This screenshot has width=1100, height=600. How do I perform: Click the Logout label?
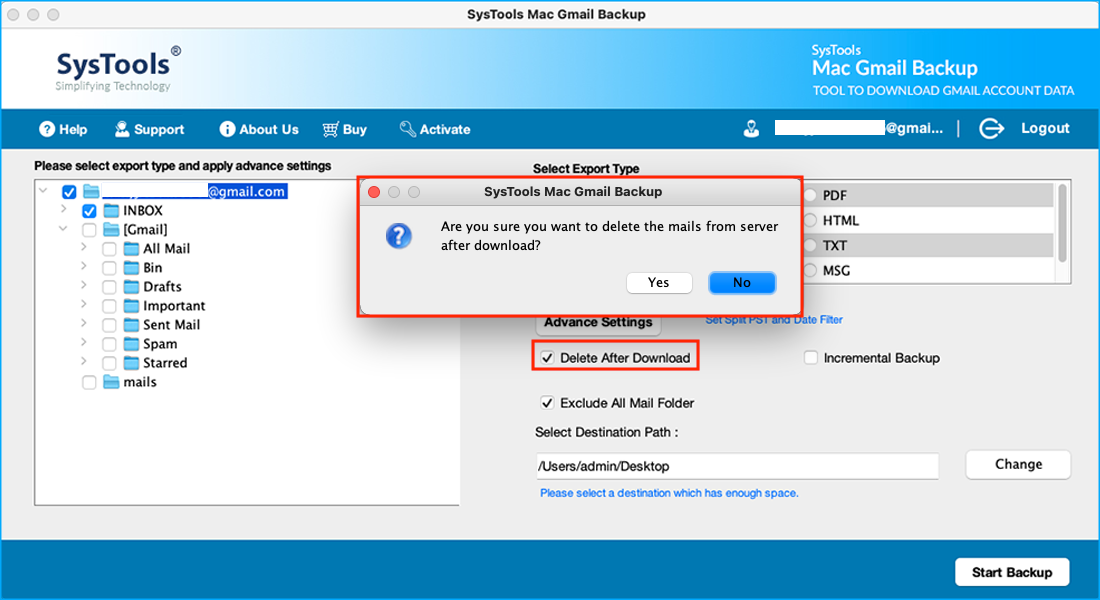tap(1045, 128)
